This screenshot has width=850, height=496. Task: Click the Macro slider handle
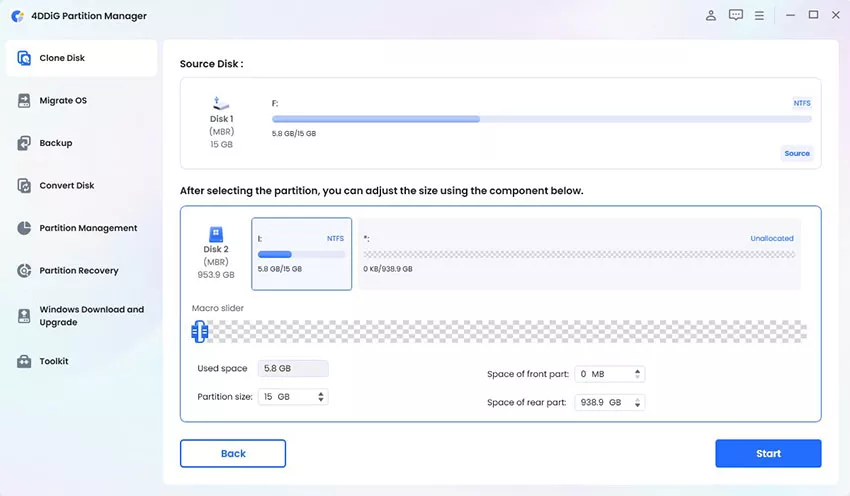(x=199, y=331)
